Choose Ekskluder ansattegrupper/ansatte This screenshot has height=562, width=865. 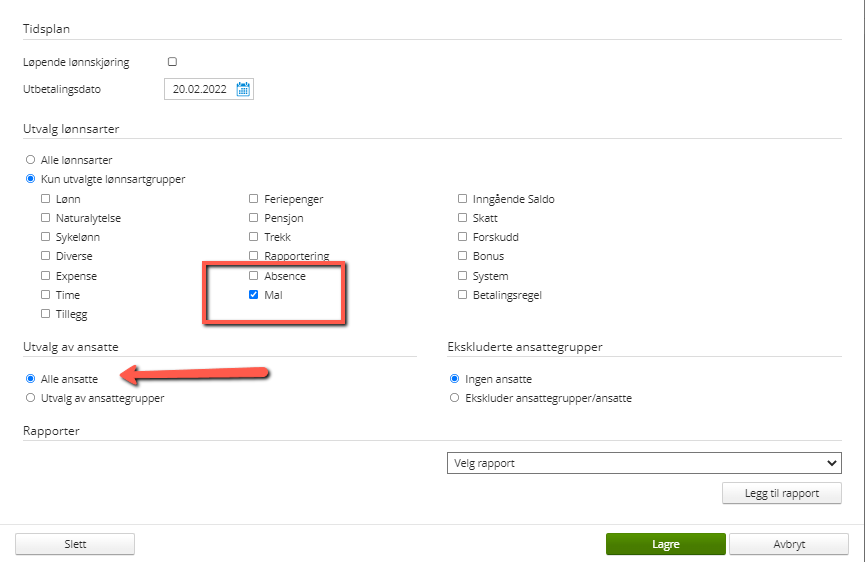coord(455,398)
